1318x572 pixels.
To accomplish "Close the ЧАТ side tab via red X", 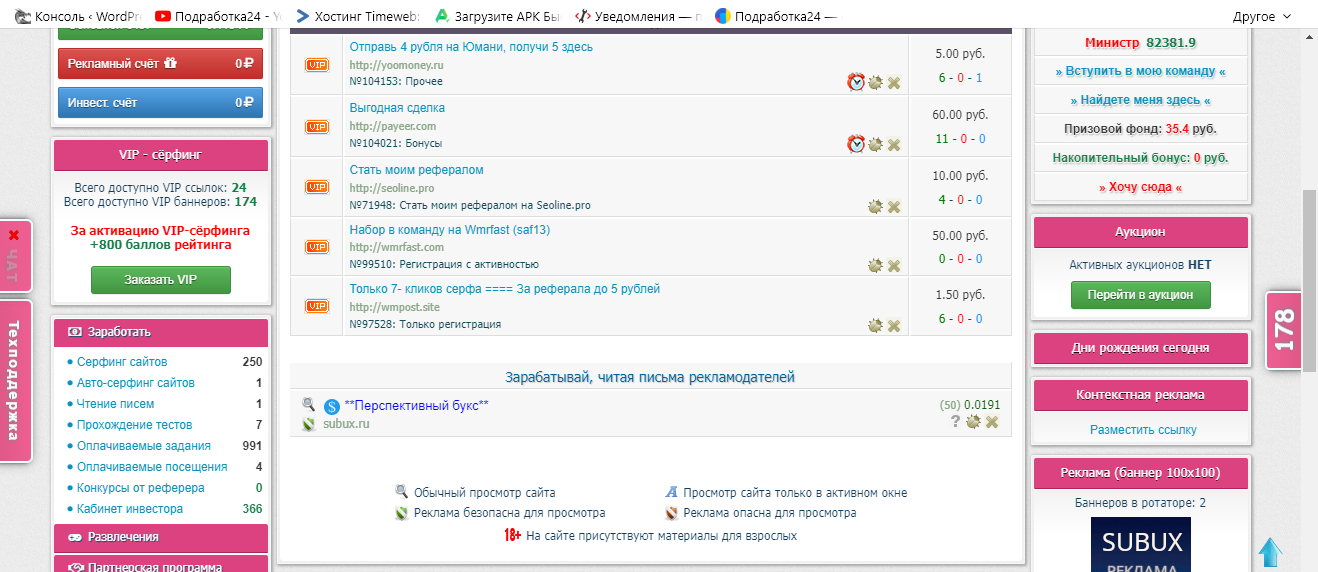I will click(x=13, y=235).
